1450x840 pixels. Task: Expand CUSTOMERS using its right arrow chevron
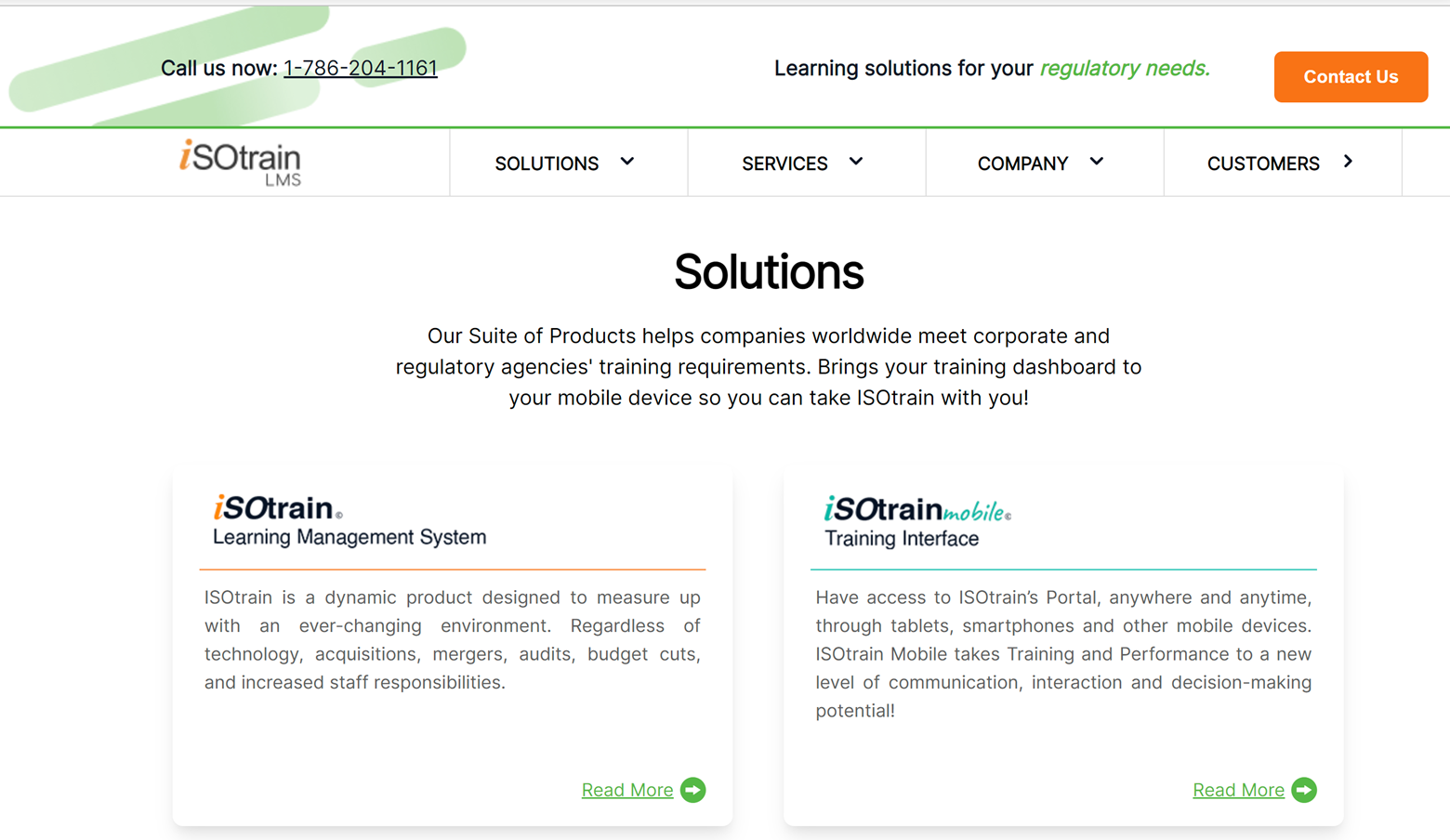(x=1348, y=160)
